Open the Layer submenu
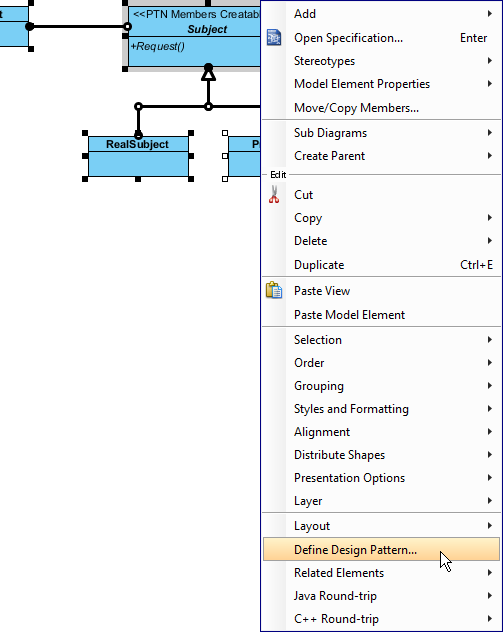 [x=381, y=501]
